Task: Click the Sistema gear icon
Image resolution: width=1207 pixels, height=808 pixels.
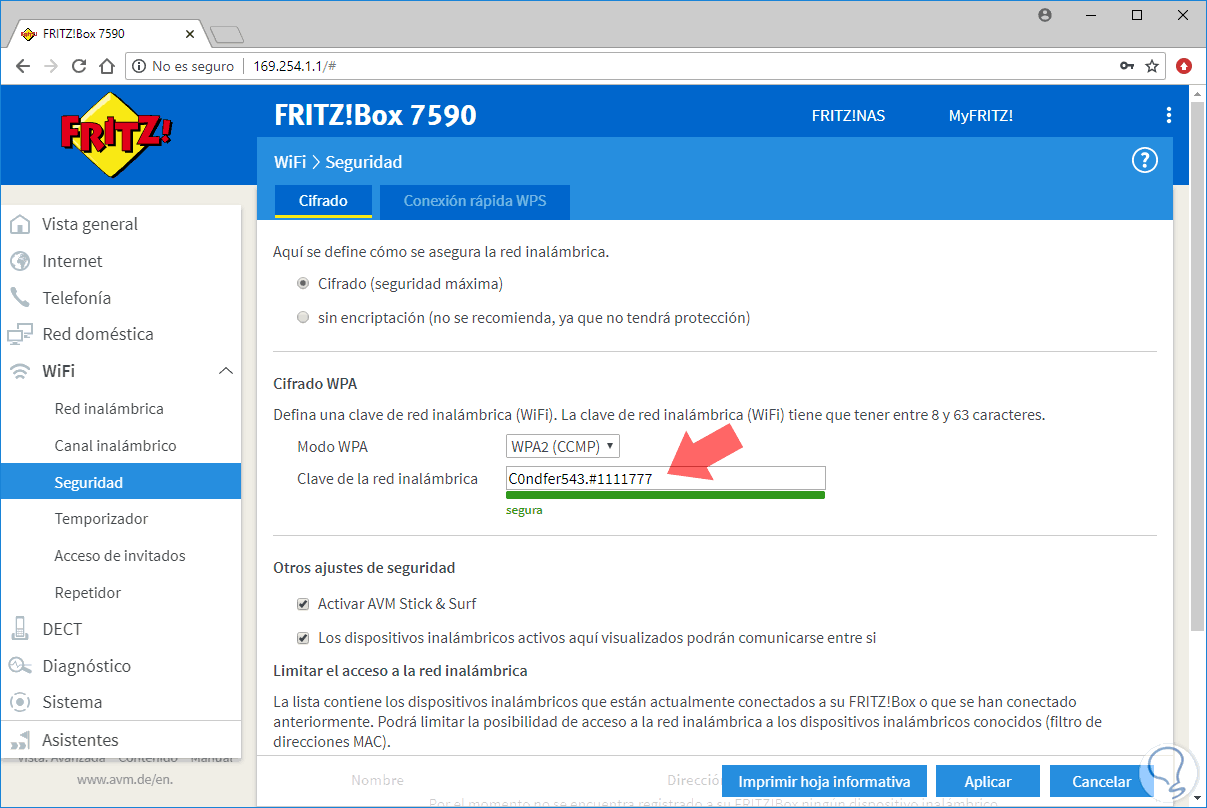Action: [x=20, y=702]
